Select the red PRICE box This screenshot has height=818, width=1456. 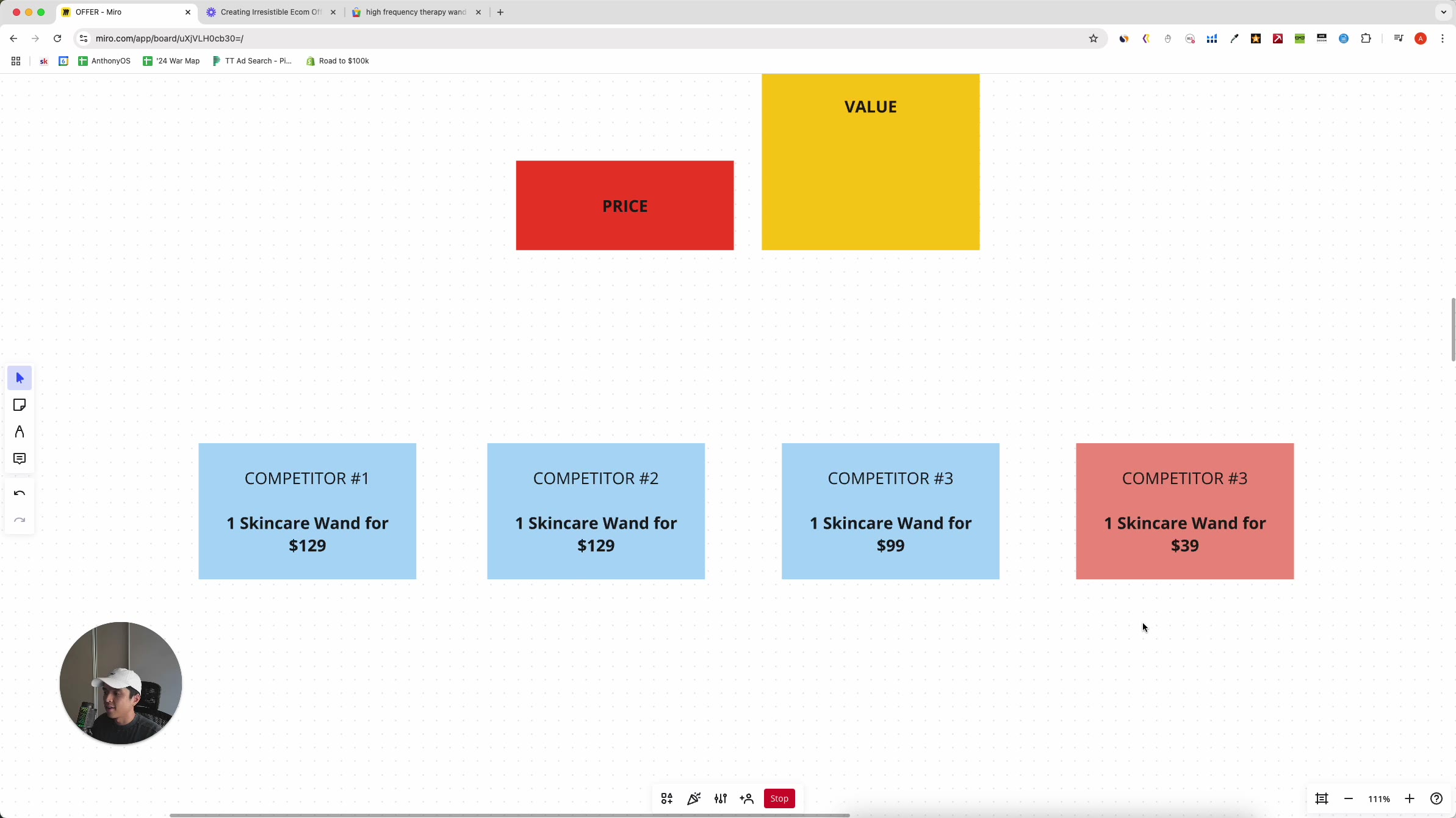(625, 205)
